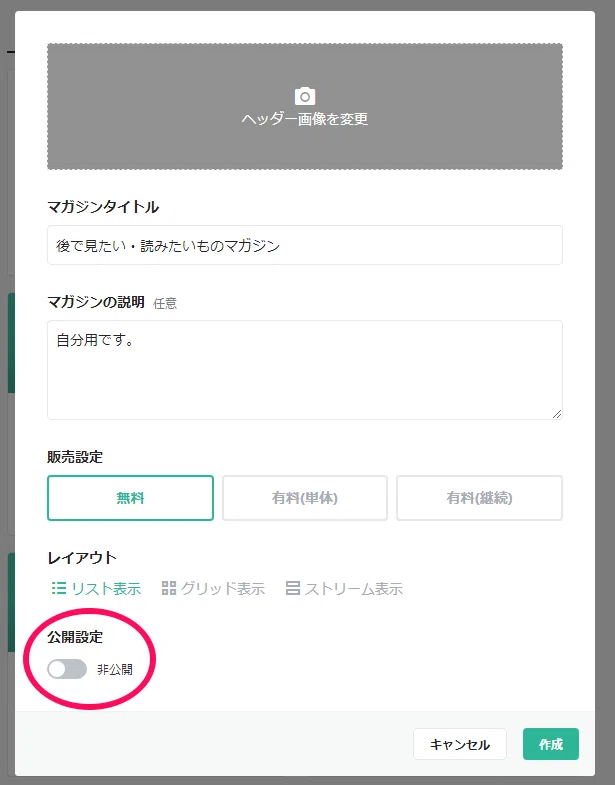Click the マガジンの説明 text area
The height and width of the screenshot is (785, 615).
[x=304, y=370]
